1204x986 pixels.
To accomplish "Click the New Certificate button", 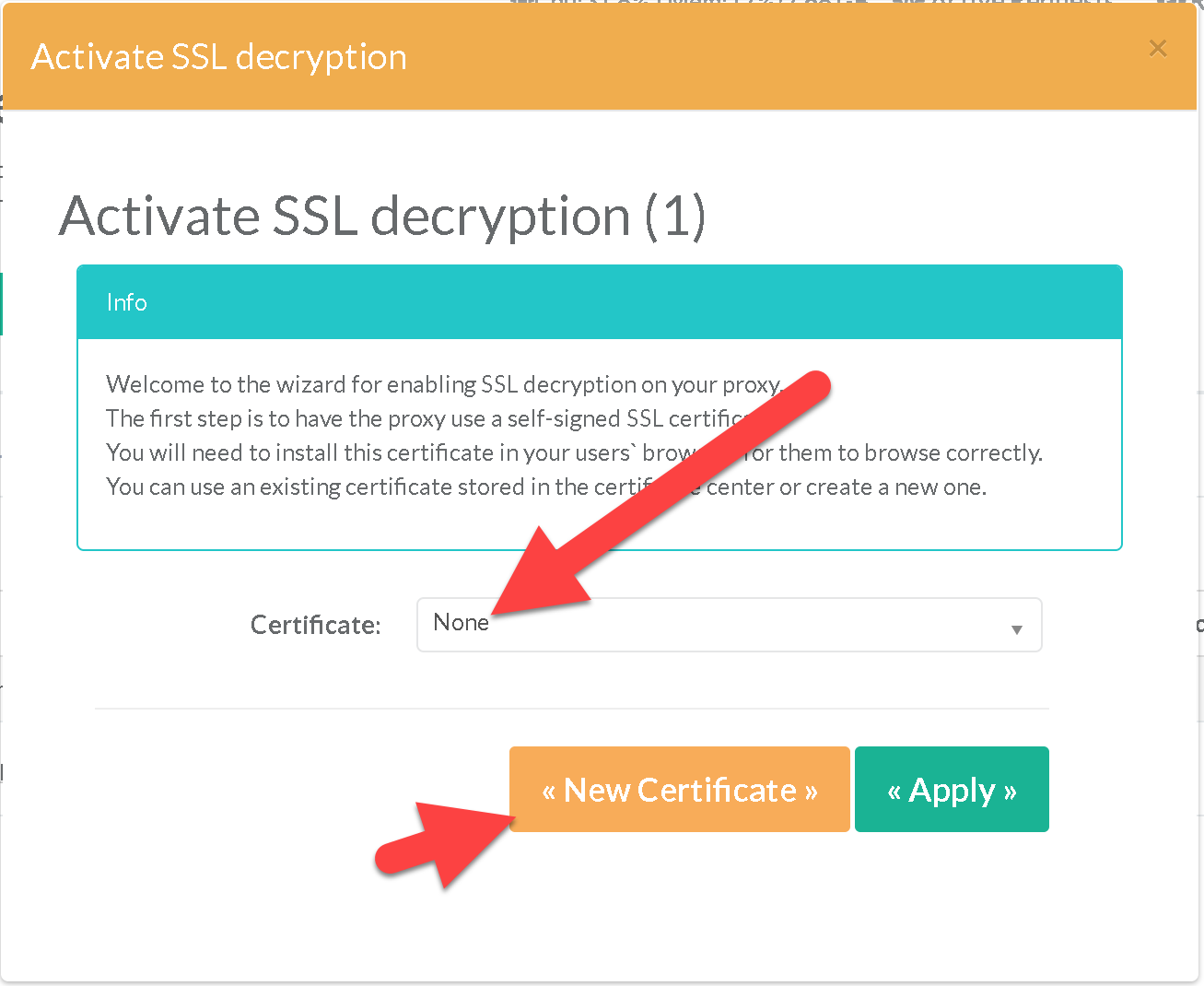I will [x=679, y=790].
